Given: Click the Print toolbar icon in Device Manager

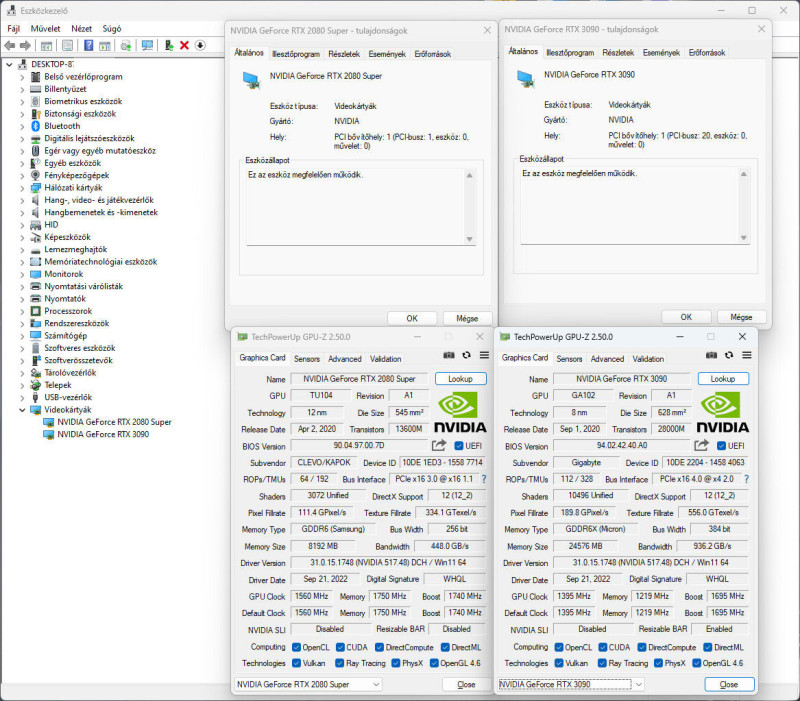Looking at the screenshot, I should coord(126,45).
